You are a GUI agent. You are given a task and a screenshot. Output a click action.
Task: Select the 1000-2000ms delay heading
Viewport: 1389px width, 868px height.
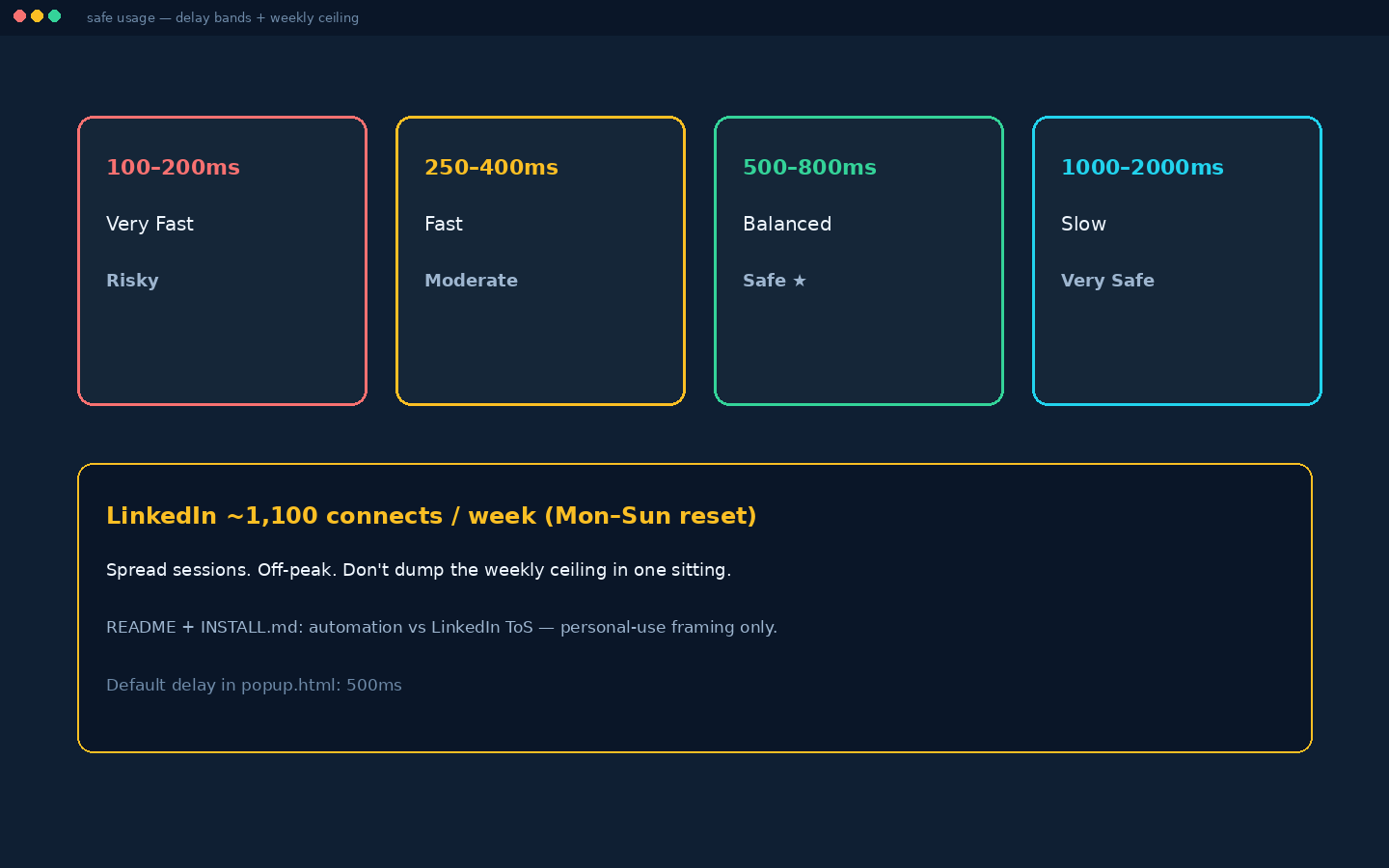coord(1142,167)
